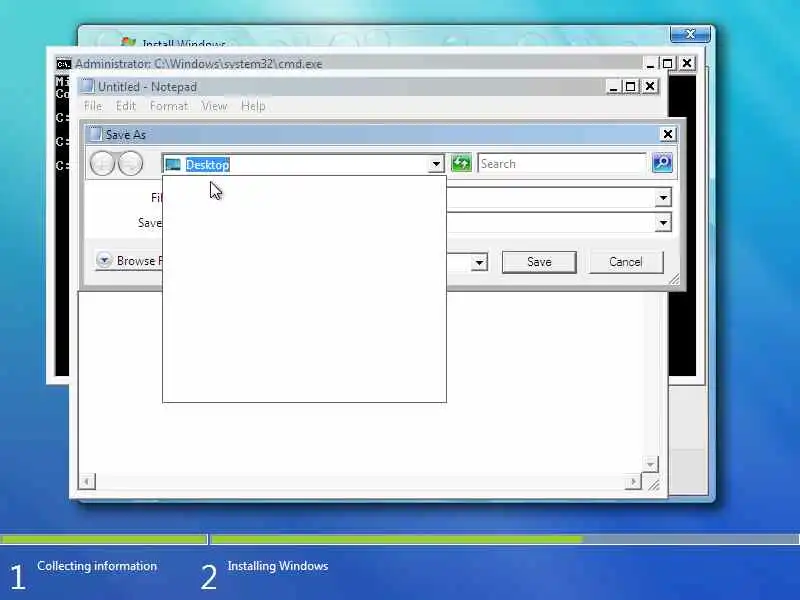Click the green Refresh icon beside address bar

462,163
